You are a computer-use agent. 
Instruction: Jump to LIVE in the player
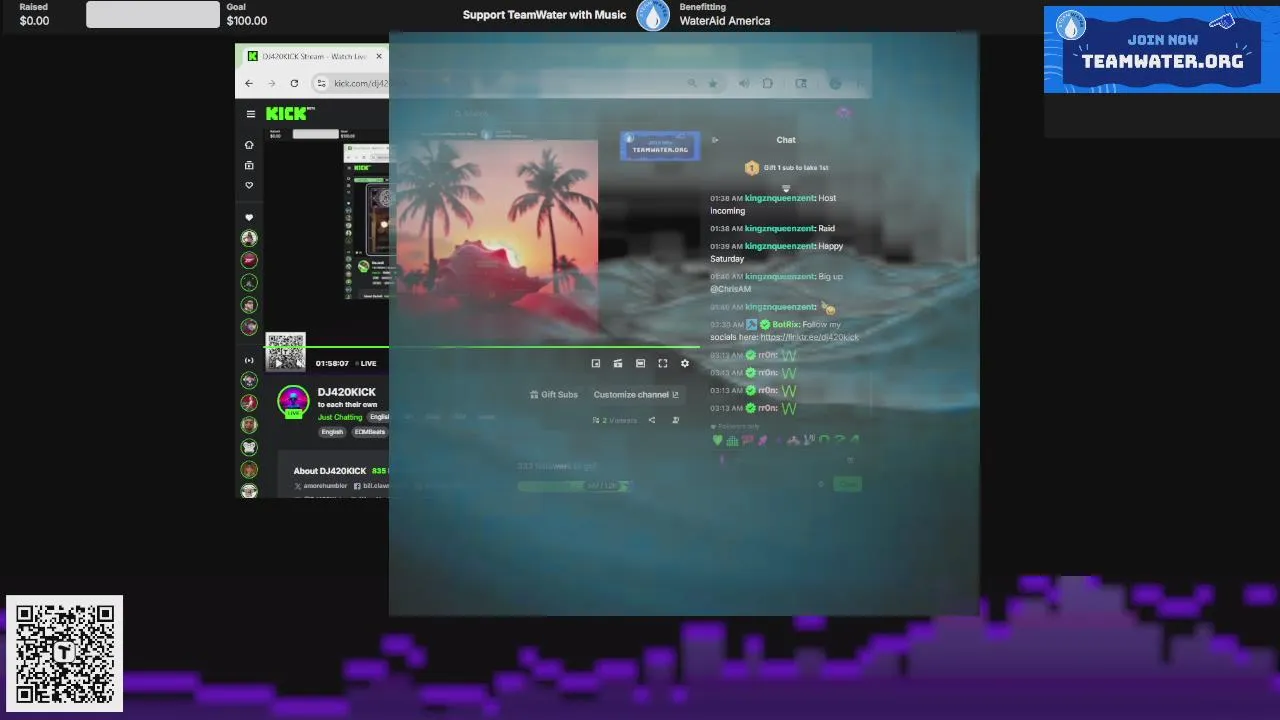point(365,364)
